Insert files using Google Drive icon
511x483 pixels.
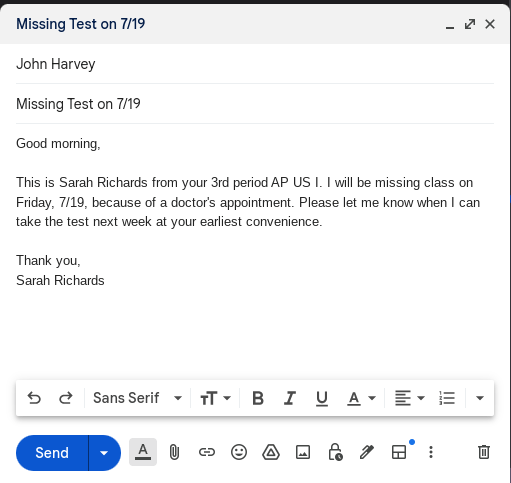tap(271, 452)
